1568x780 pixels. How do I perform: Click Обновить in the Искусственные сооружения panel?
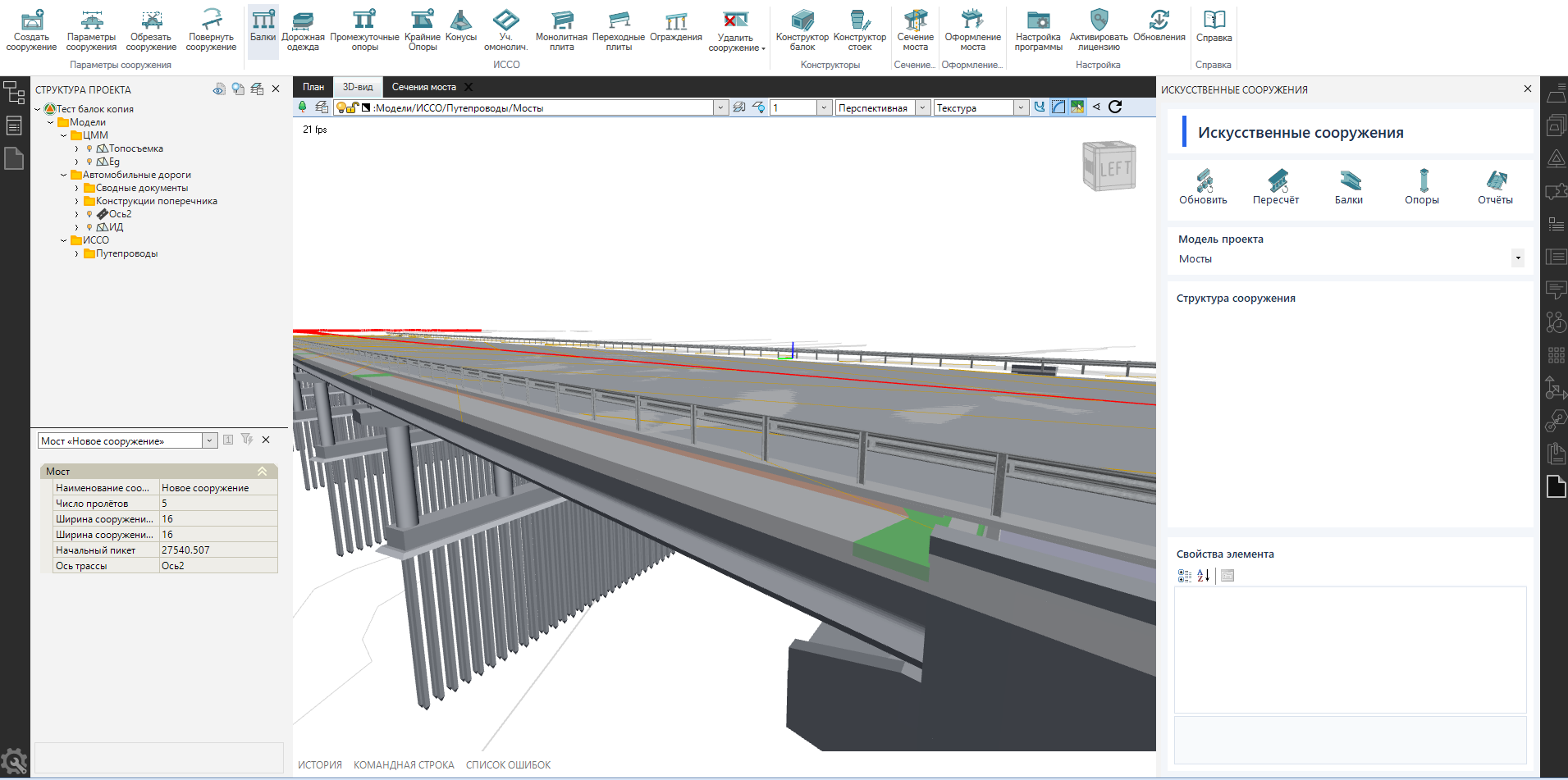(x=1204, y=186)
